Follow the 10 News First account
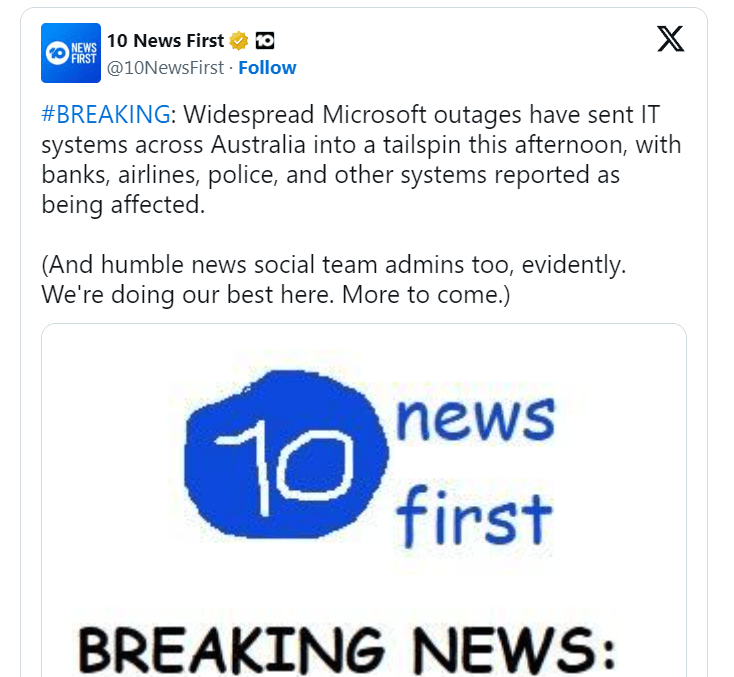 (267, 68)
